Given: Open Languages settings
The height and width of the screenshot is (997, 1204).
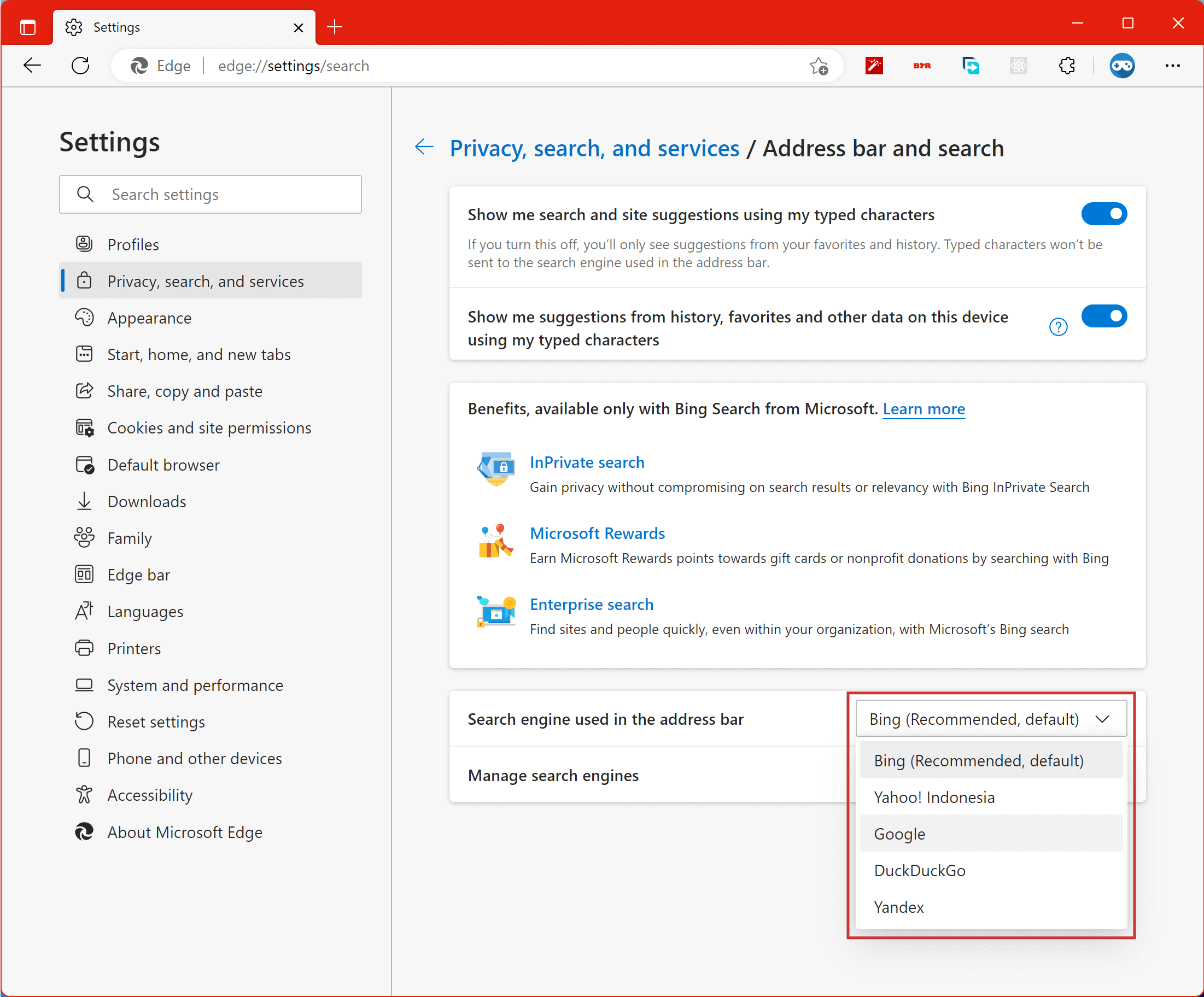Looking at the screenshot, I should 211,612.
